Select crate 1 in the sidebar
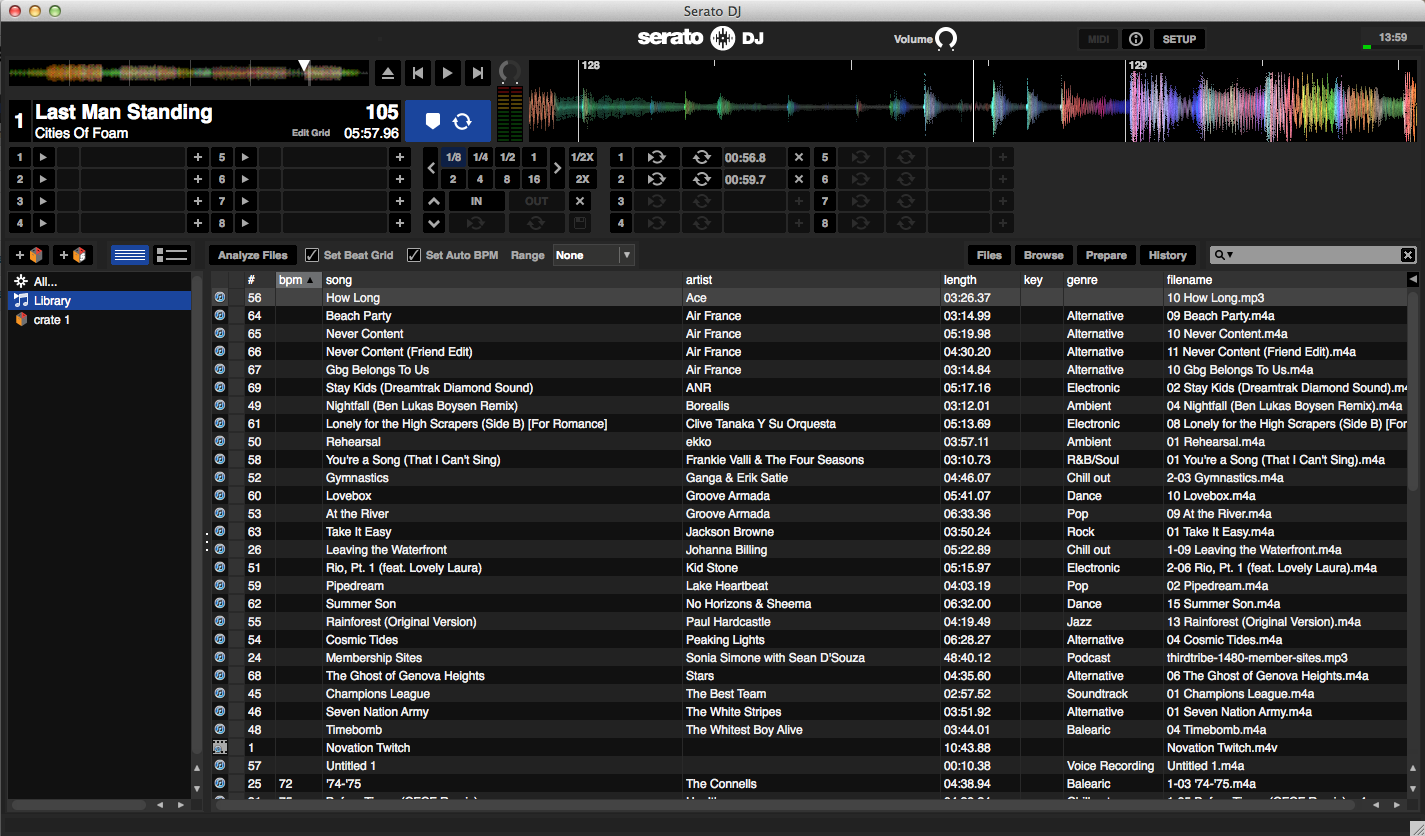 click(100, 320)
